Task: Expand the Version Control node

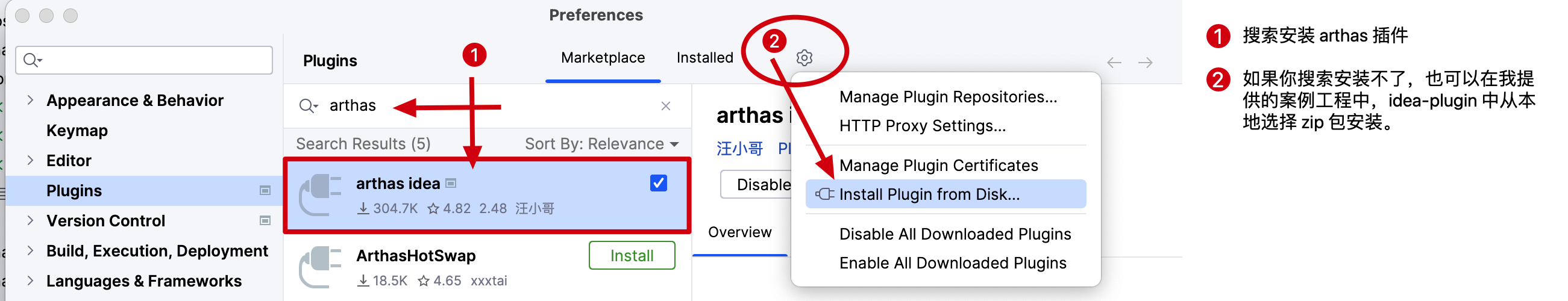Action: click(30, 221)
